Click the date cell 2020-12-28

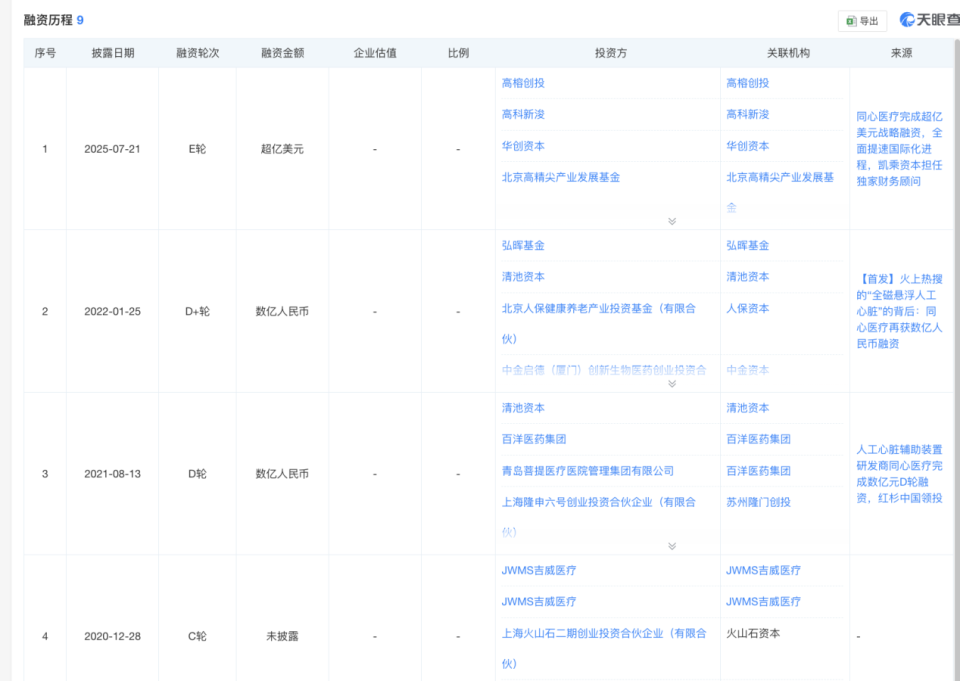click(x=112, y=636)
